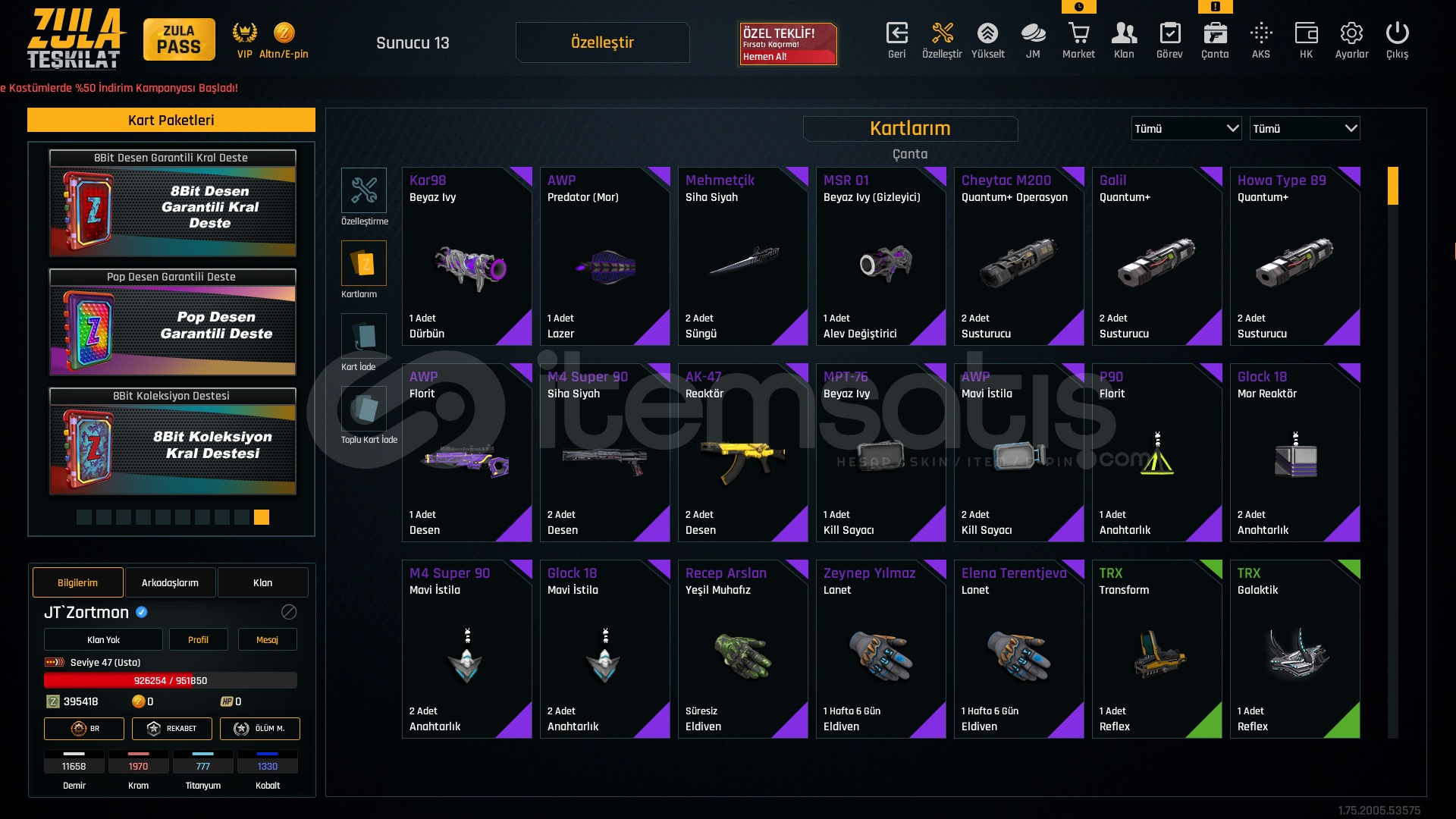Viewport: 1456px width, 819px height.
Task: Click the Görev checklist icon
Action: [x=1169, y=34]
